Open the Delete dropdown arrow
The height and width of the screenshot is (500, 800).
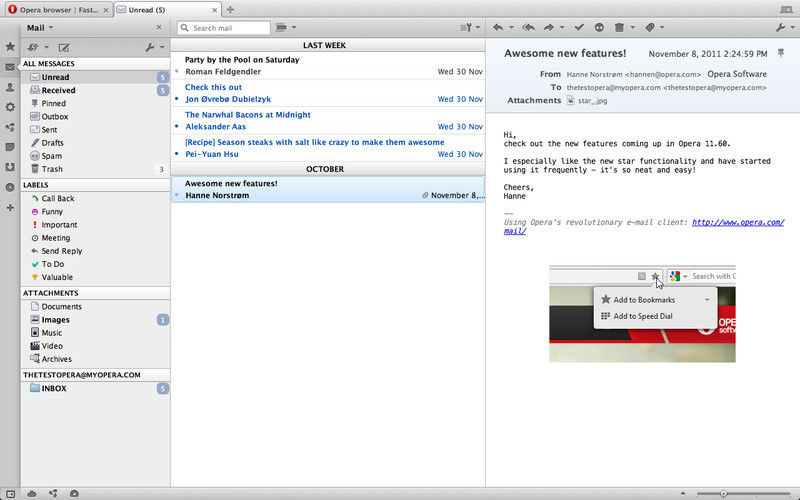point(633,28)
